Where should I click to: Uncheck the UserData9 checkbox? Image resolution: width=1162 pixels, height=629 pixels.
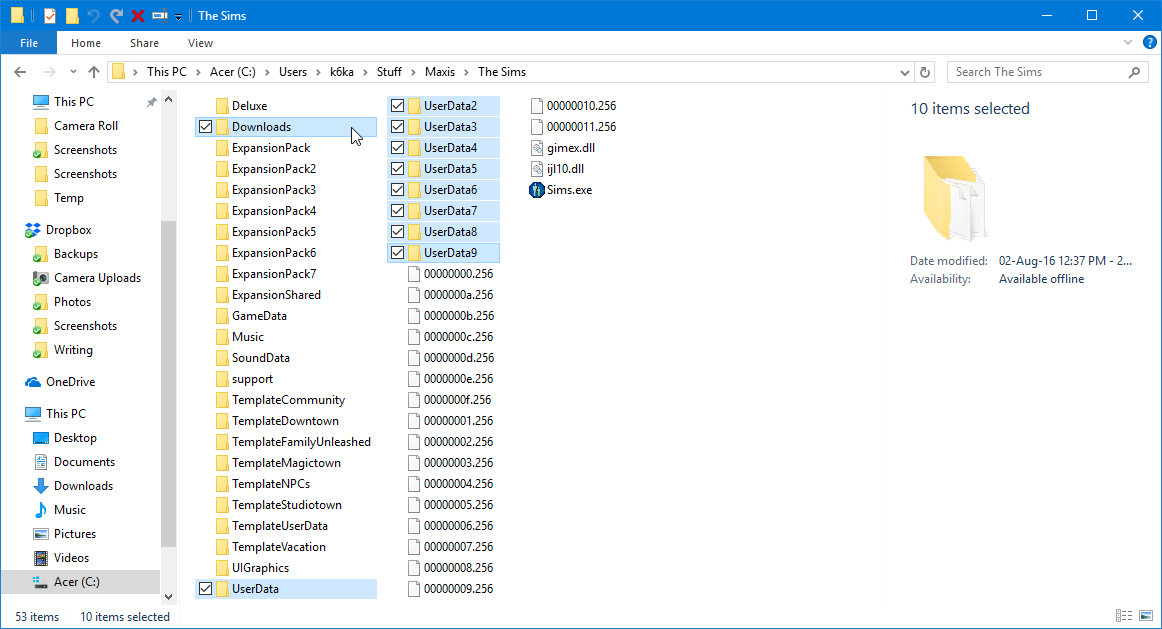[397, 253]
